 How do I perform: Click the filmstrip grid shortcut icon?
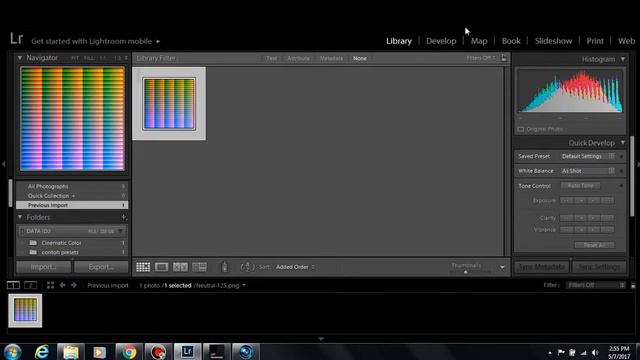pyautogui.click(x=50, y=285)
